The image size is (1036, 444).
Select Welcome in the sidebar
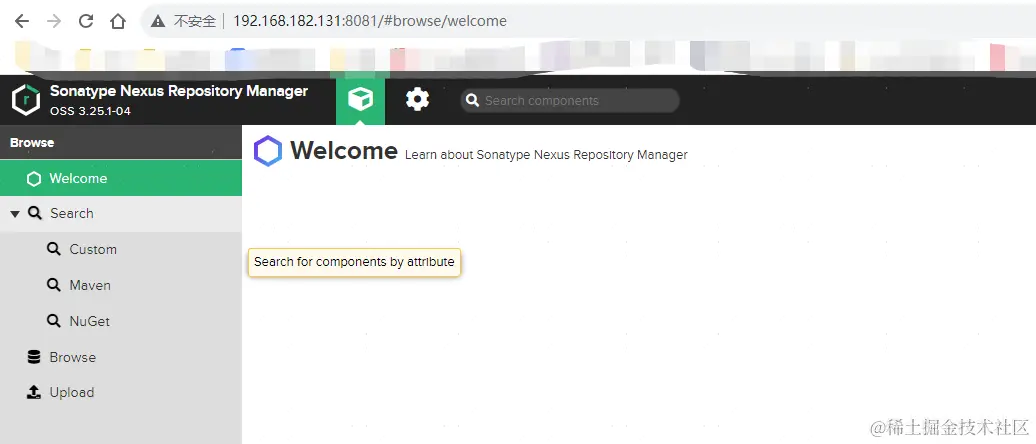[121, 178]
